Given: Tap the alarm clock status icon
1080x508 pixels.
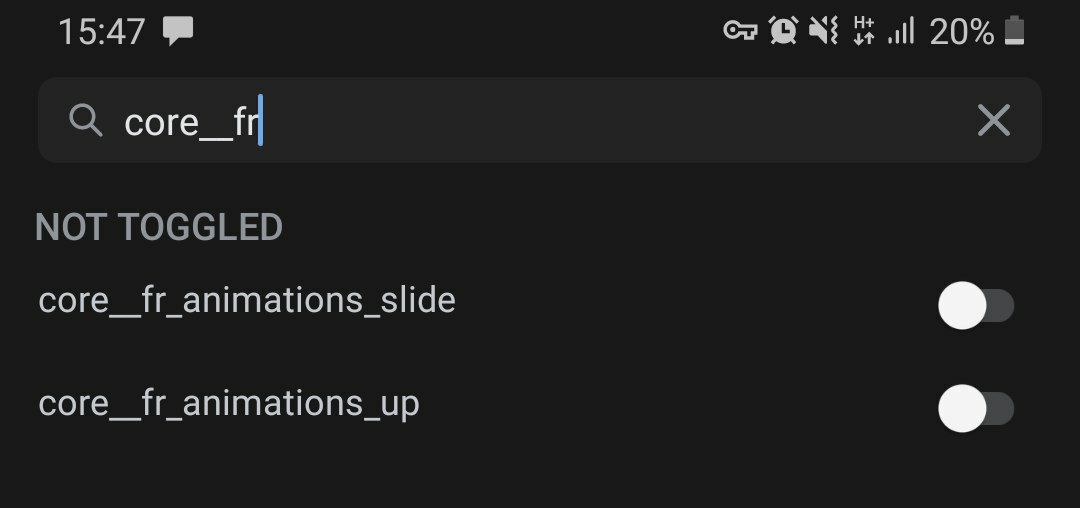Looking at the screenshot, I should (x=784, y=31).
